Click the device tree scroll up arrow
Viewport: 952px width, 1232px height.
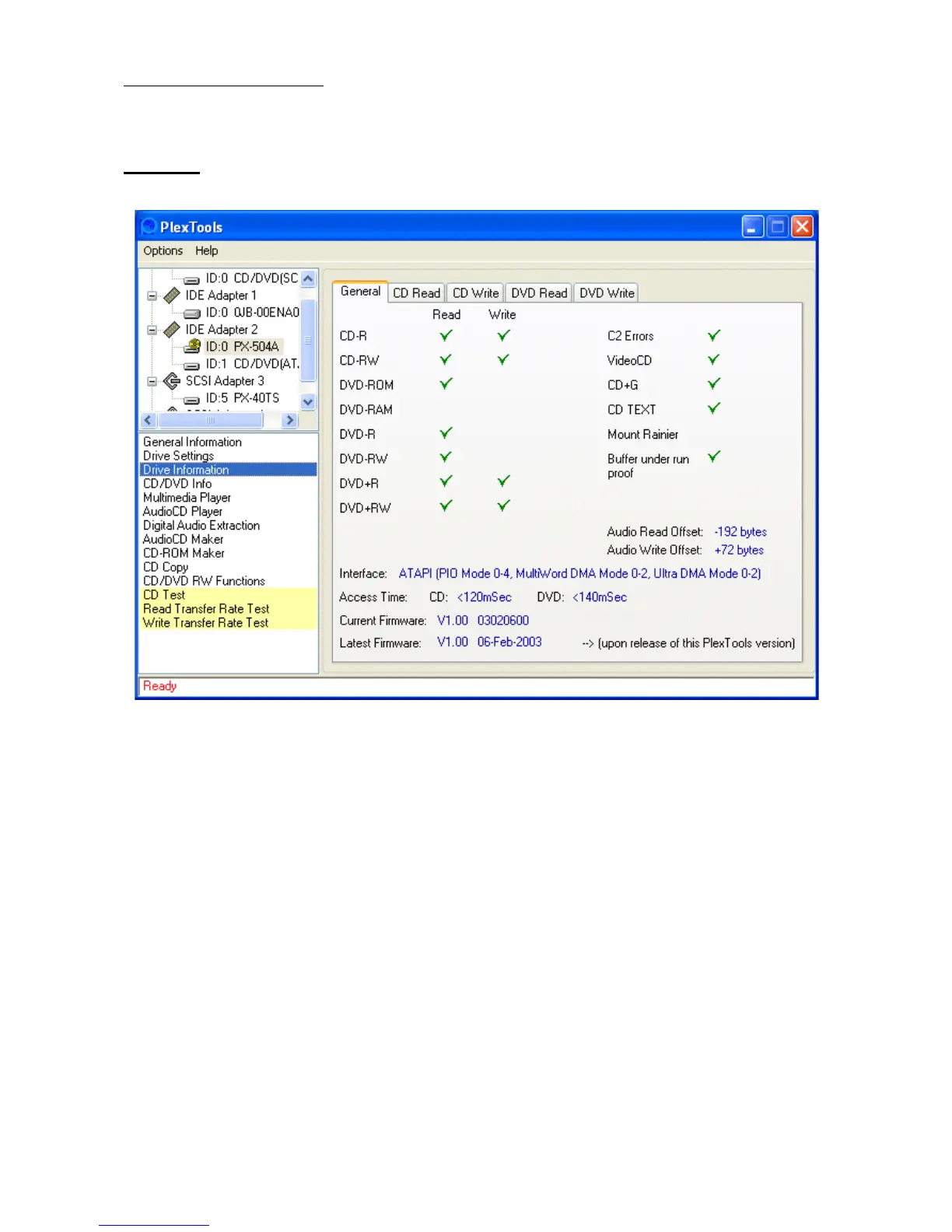(x=308, y=278)
